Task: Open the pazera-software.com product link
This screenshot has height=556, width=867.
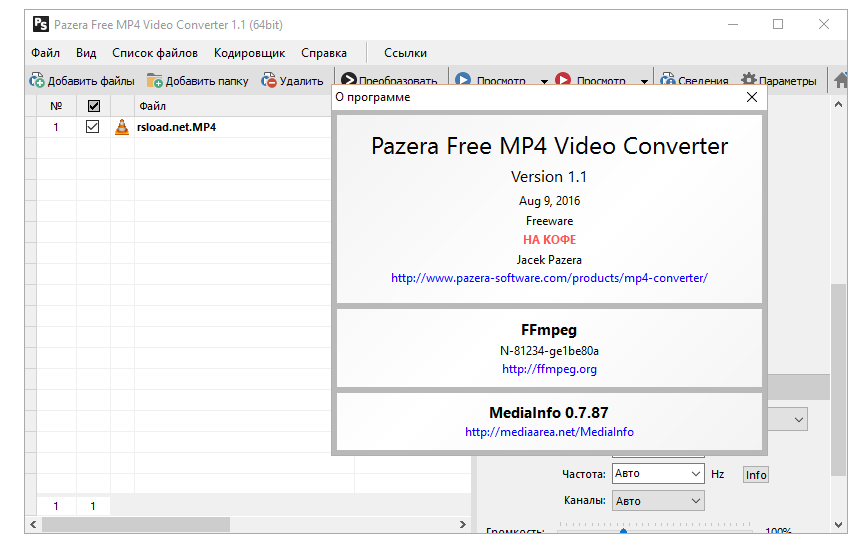Action: pos(549,278)
